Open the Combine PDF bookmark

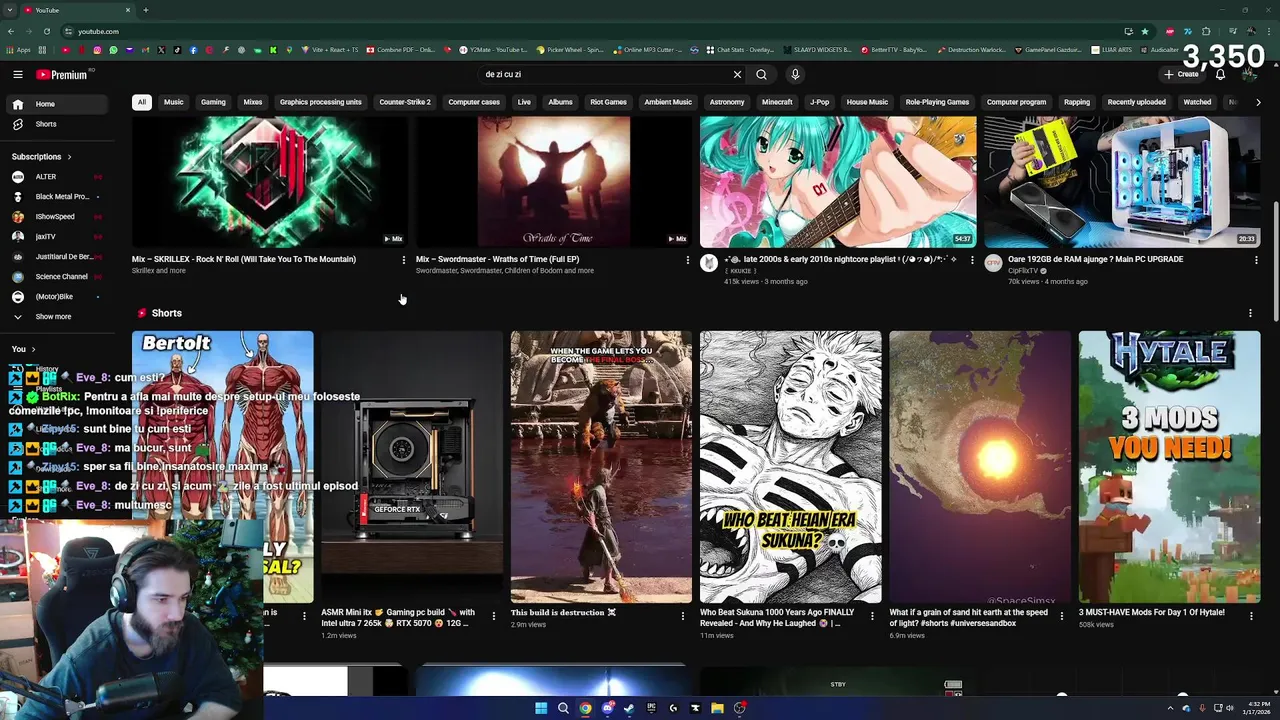pos(401,50)
